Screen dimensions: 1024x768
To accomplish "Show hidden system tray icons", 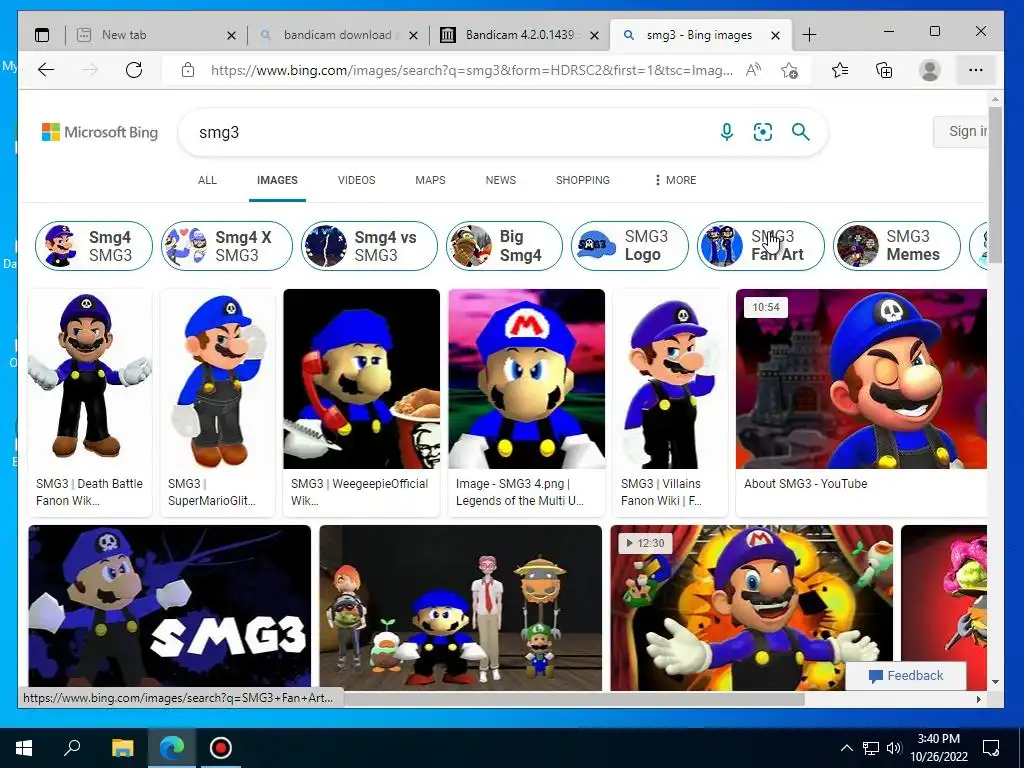I will click(846, 748).
